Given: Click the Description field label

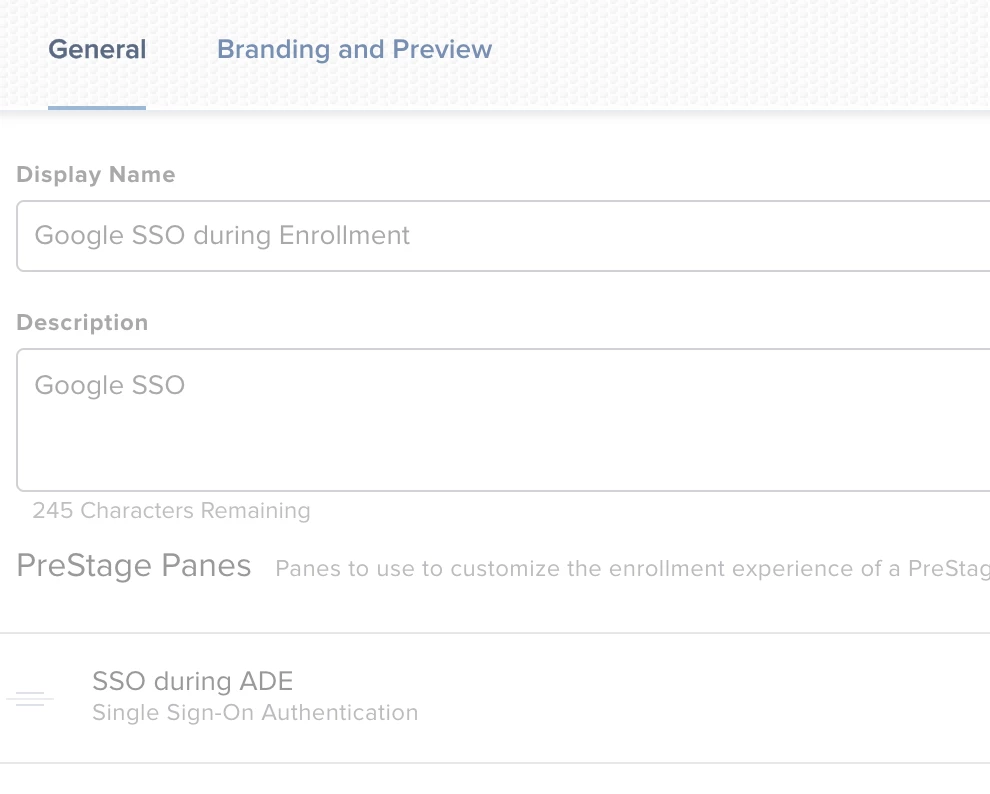Looking at the screenshot, I should [82, 323].
